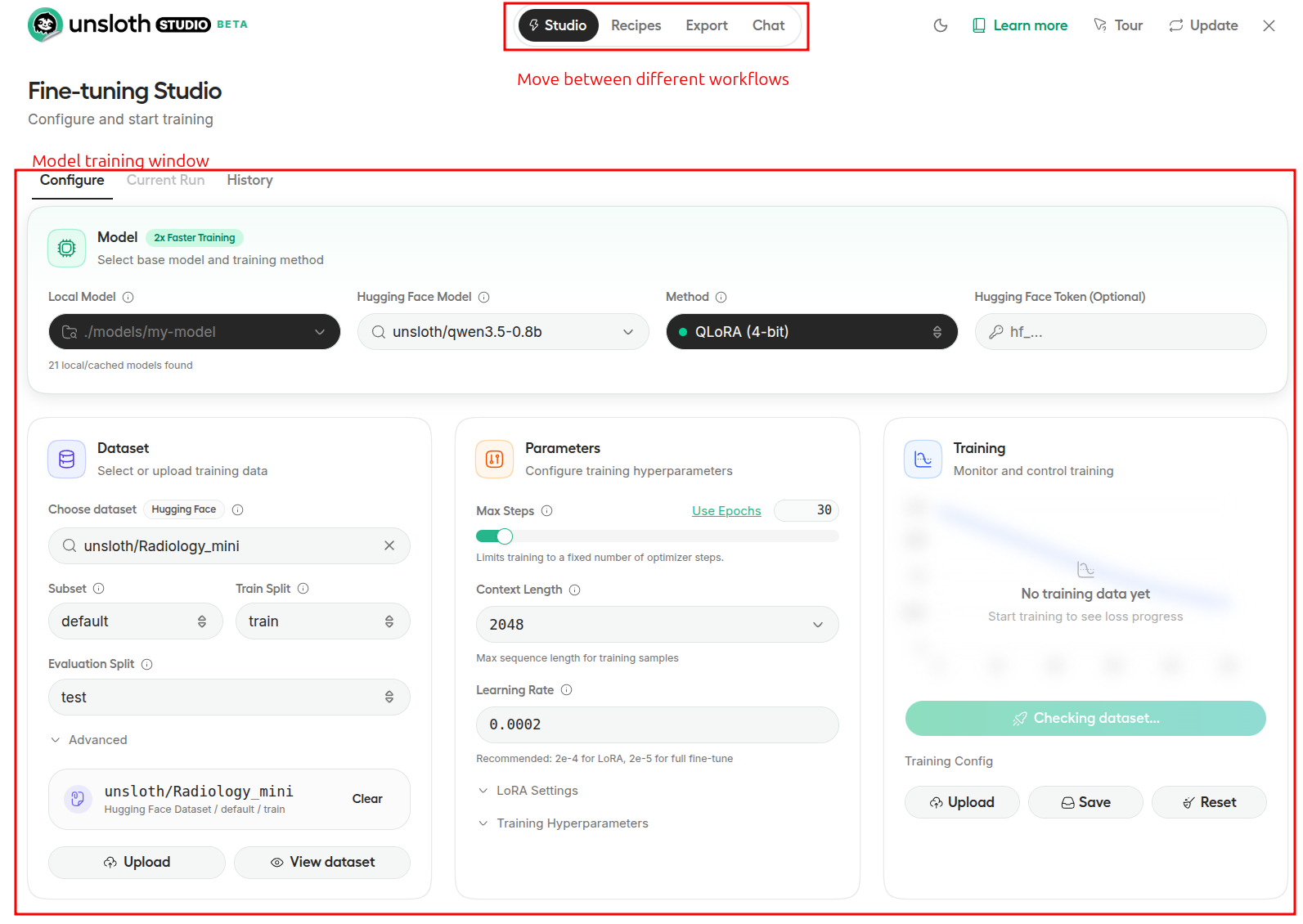Click info icon next to Learning Rate
Image resolution: width=1303 pixels, height=924 pixels.
[x=567, y=690]
